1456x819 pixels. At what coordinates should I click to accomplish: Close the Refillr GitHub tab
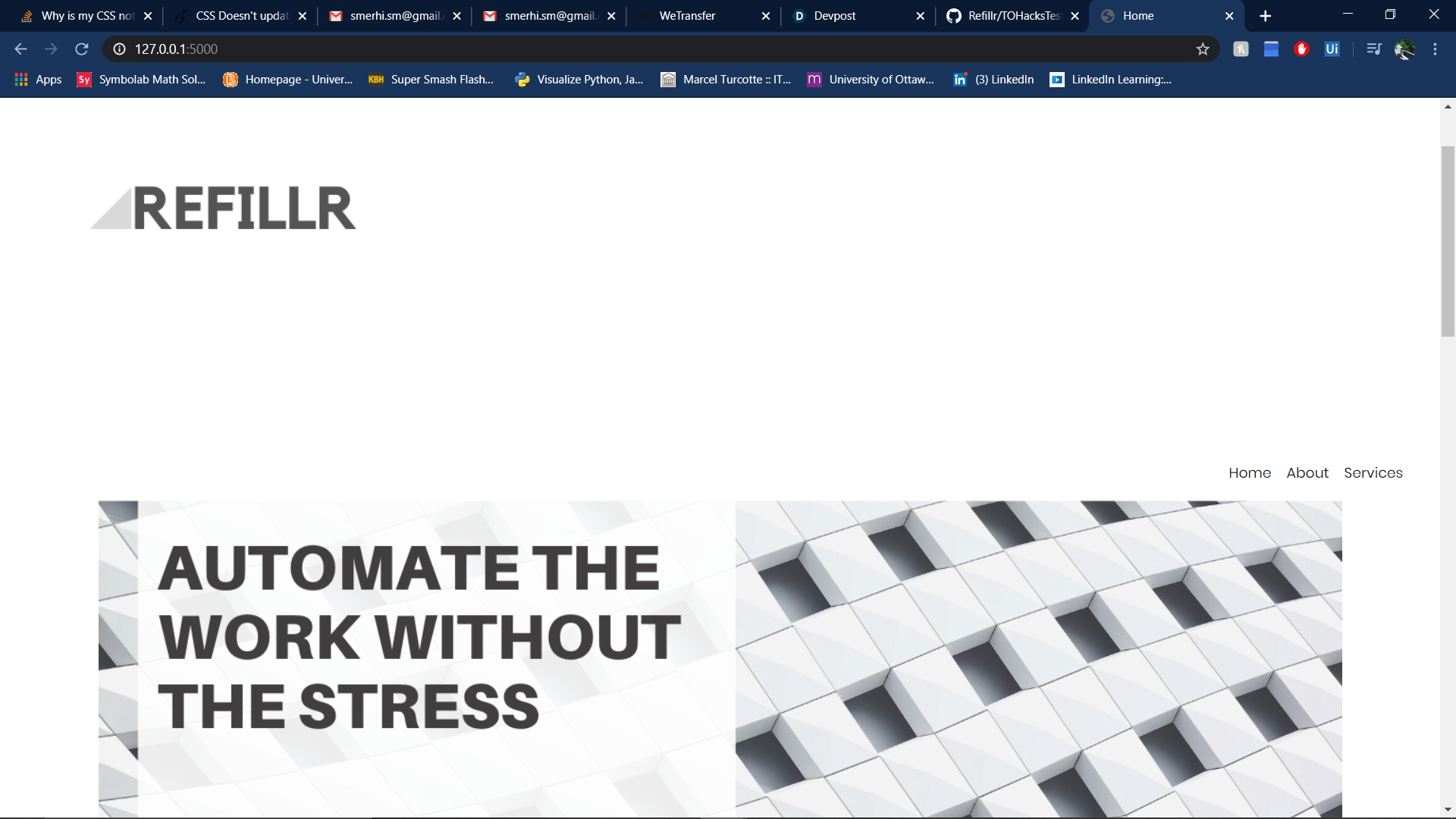(x=1075, y=16)
